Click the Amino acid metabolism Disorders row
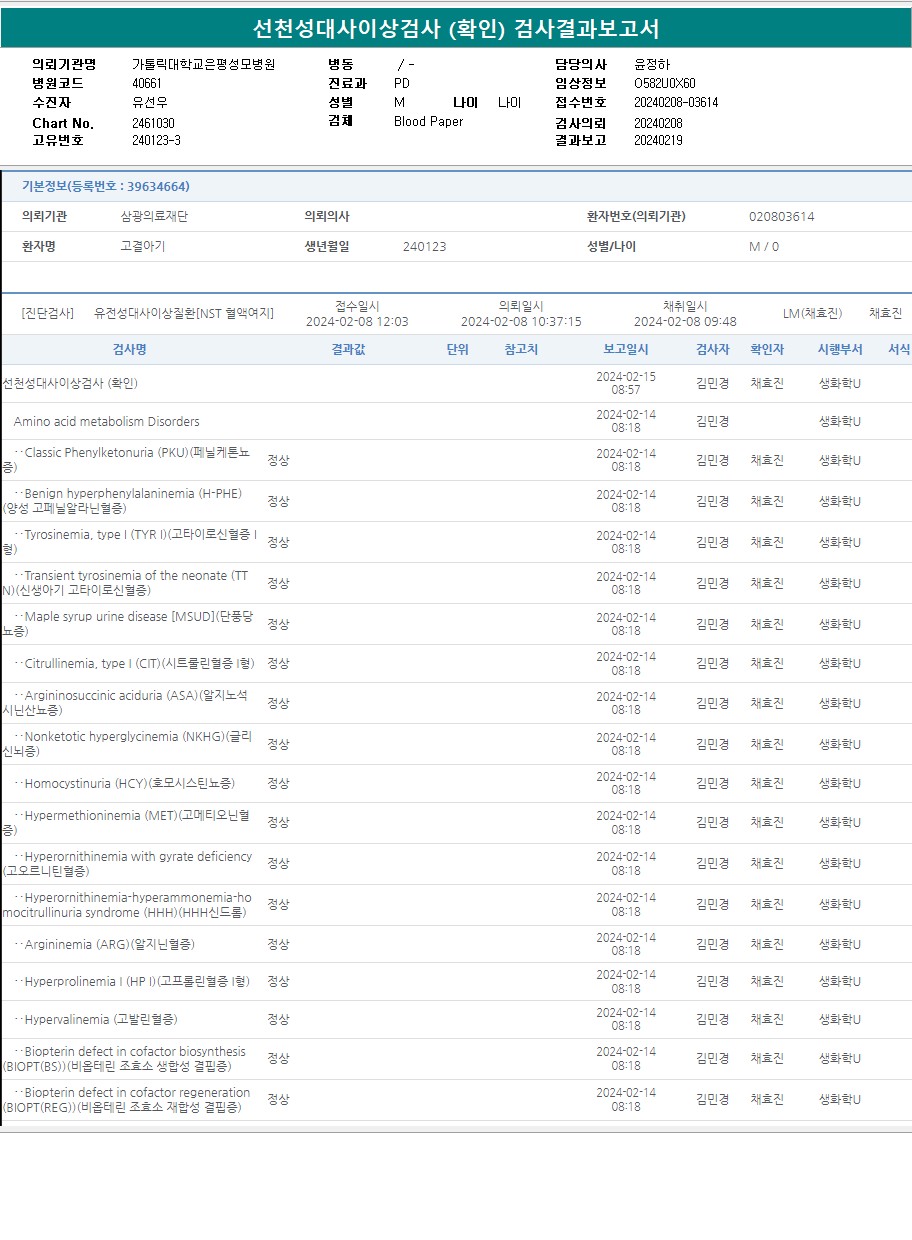912x1240 pixels. click(107, 422)
